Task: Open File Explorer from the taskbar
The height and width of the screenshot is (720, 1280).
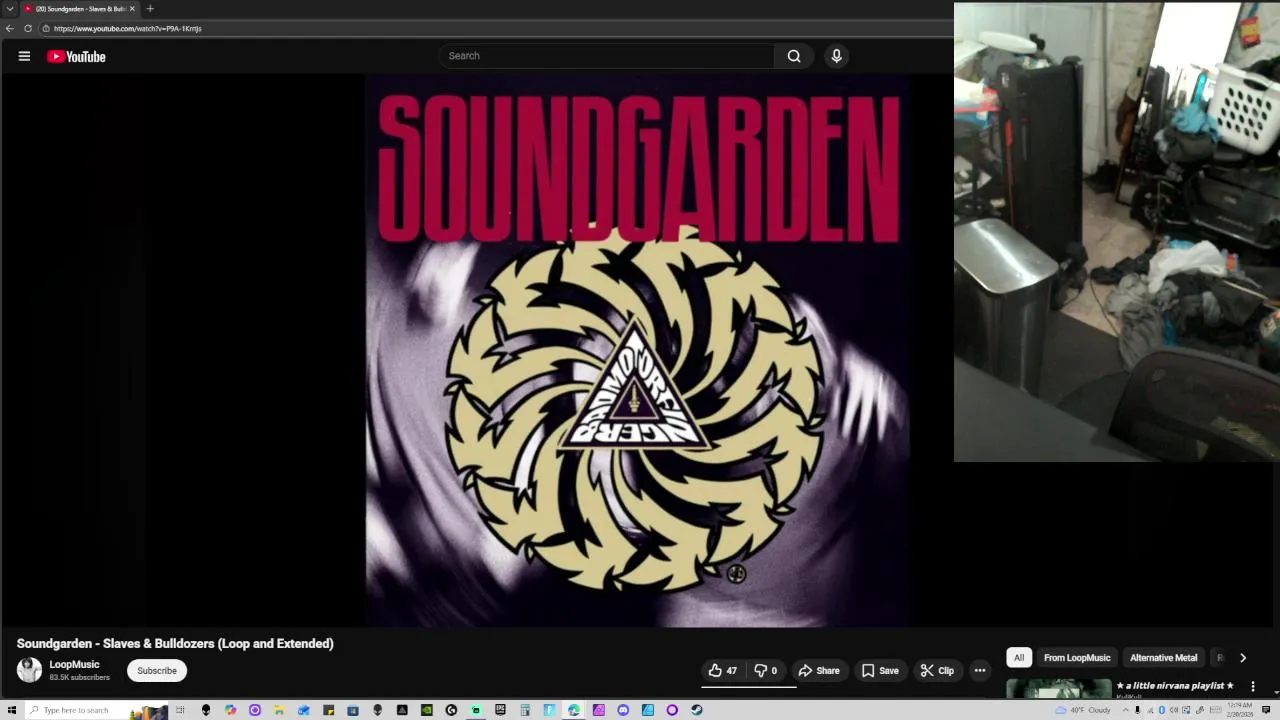Action: [278, 710]
